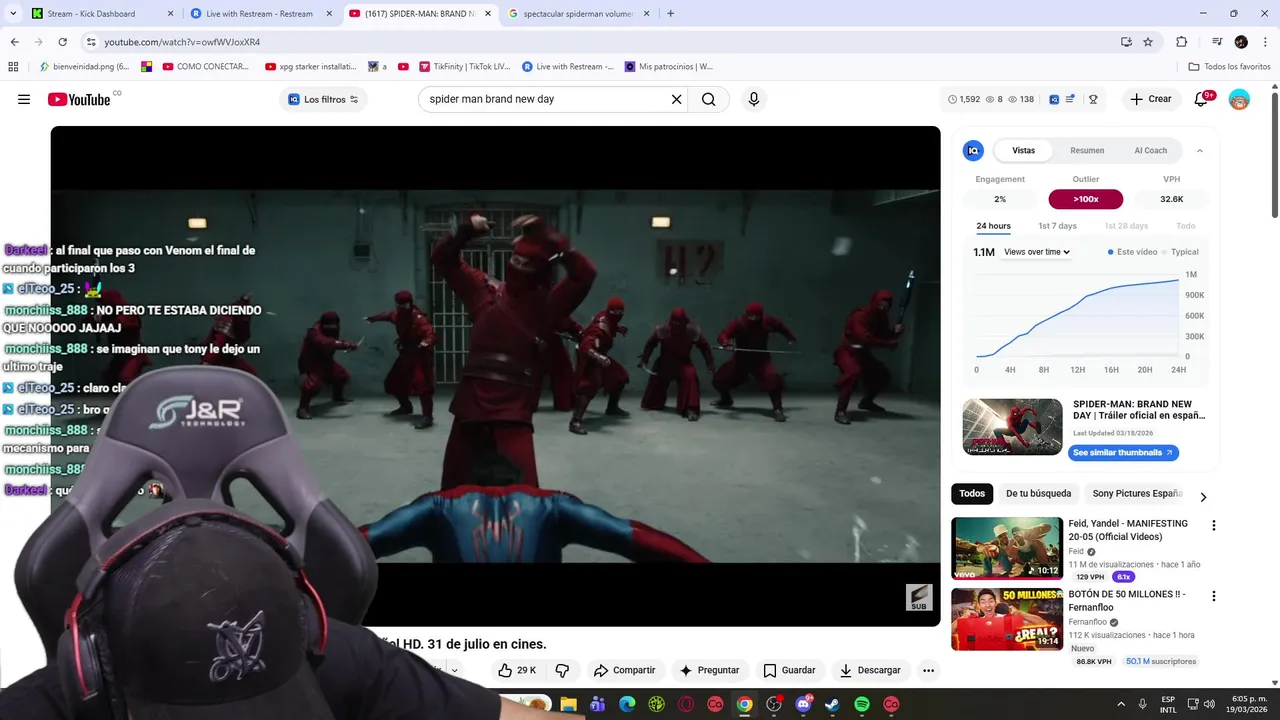
Task: Switch to the Vistas tab
Action: point(1024,151)
